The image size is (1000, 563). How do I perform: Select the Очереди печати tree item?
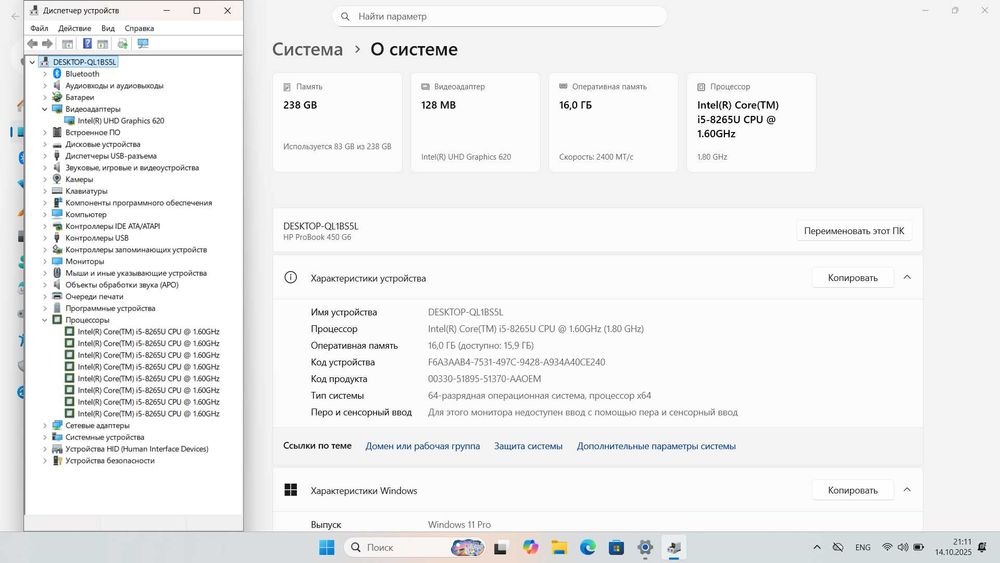94,296
